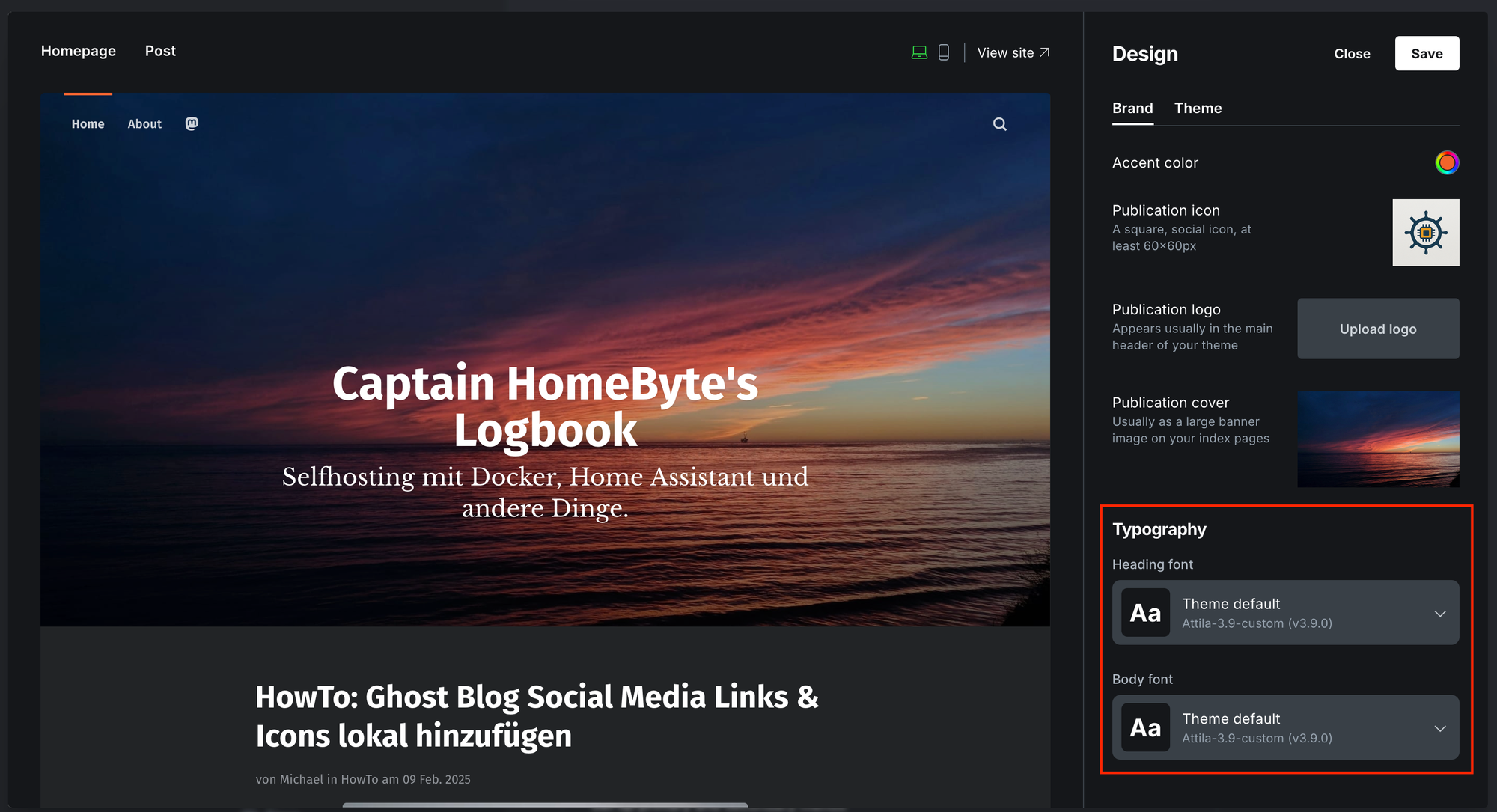This screenshot has width=1497, height=812.
Task: Click the View site arrow icon
Action: 1045,52
